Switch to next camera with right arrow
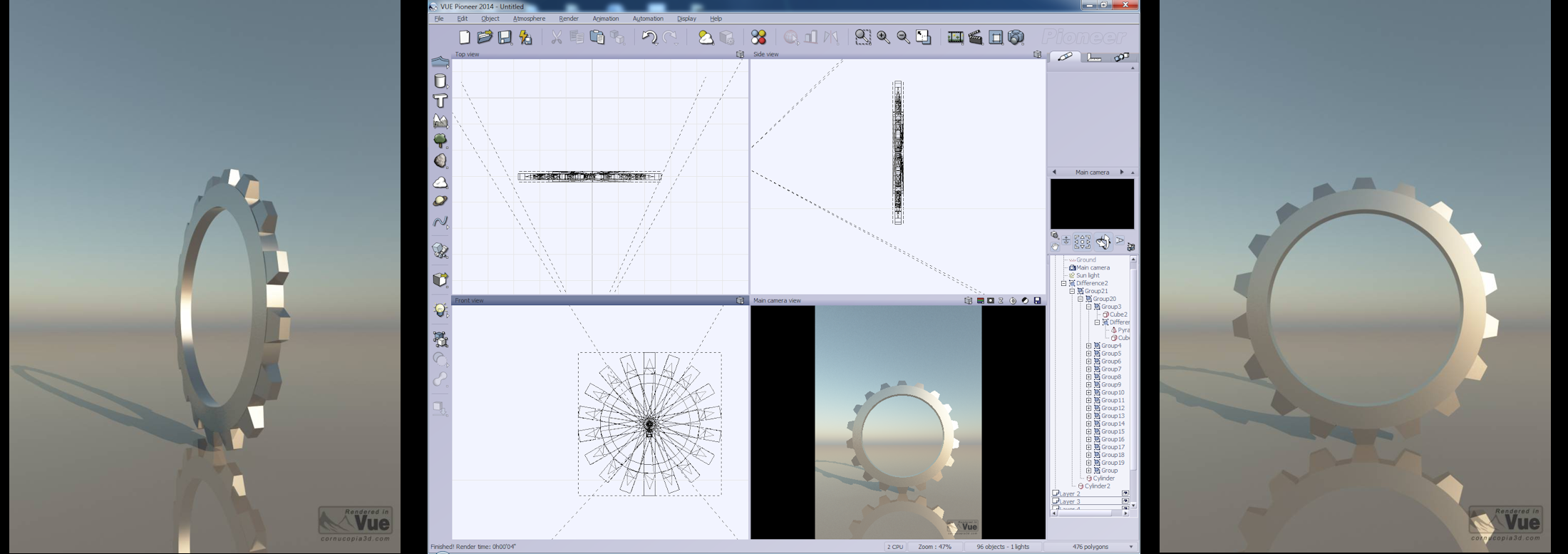Viewport: 1568px width, 554px height. pos(1121,173)
